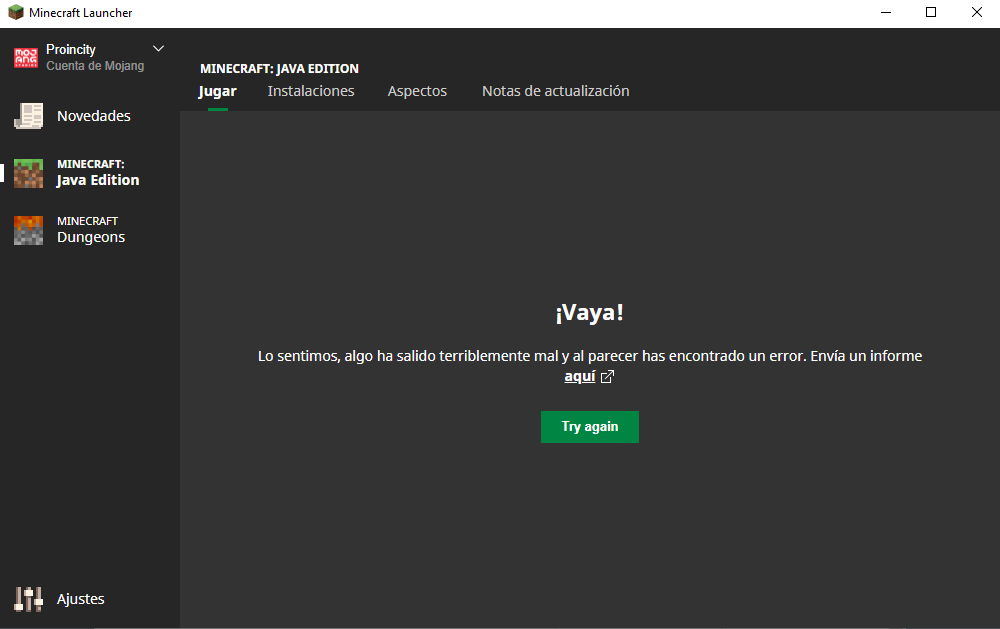Click the Proincity account name
The height and width of the screenshot is (629, 1000).
click(71, 49)
